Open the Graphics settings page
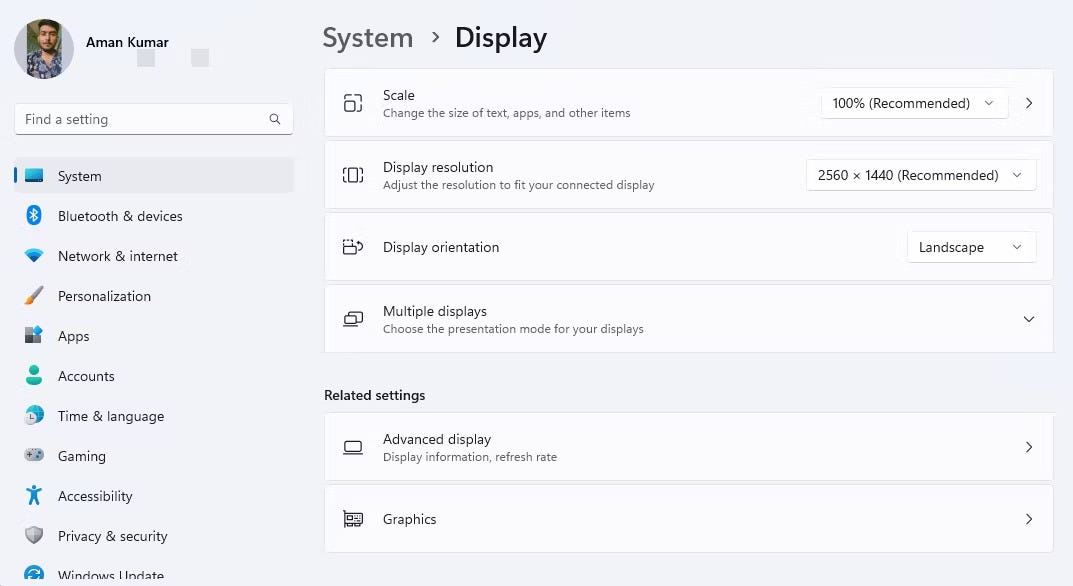This screenshot has height=586, width=1073. (688, 519)
